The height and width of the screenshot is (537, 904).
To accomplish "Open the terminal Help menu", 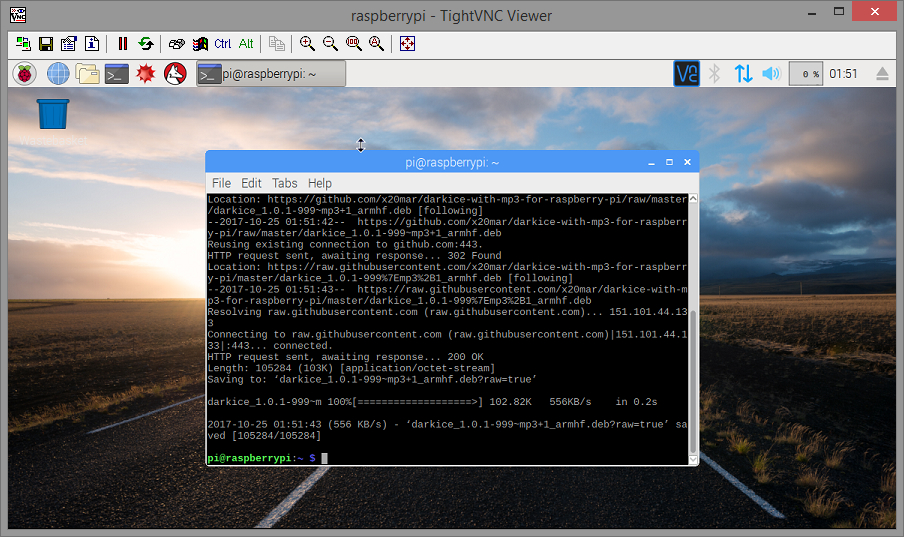I will 320,183.
